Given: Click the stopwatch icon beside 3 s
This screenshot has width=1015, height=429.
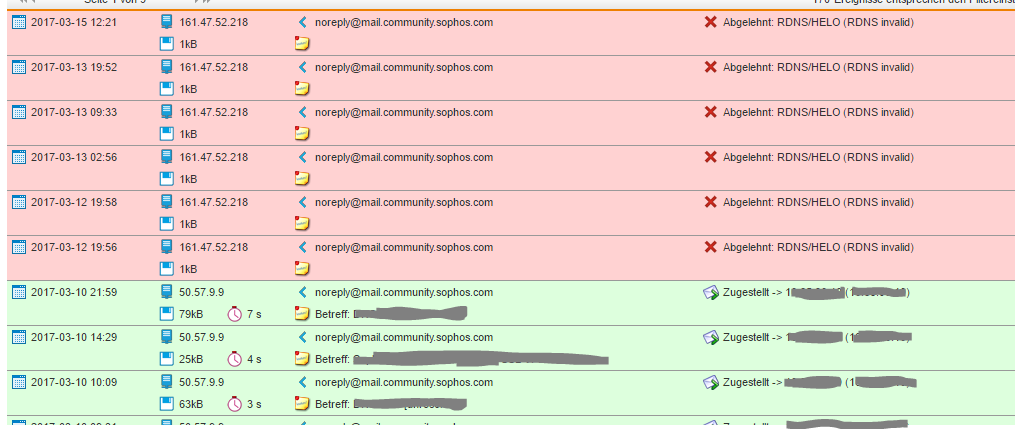Looking at the screenshot, I should pos(234,404).
